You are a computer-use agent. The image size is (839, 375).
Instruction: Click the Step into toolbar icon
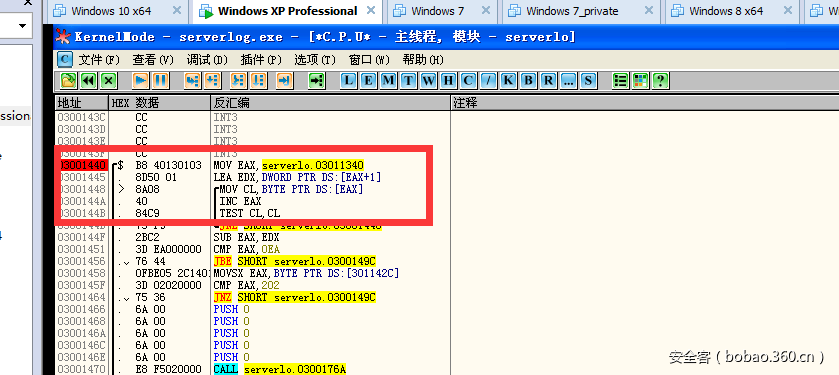(192, 81)
